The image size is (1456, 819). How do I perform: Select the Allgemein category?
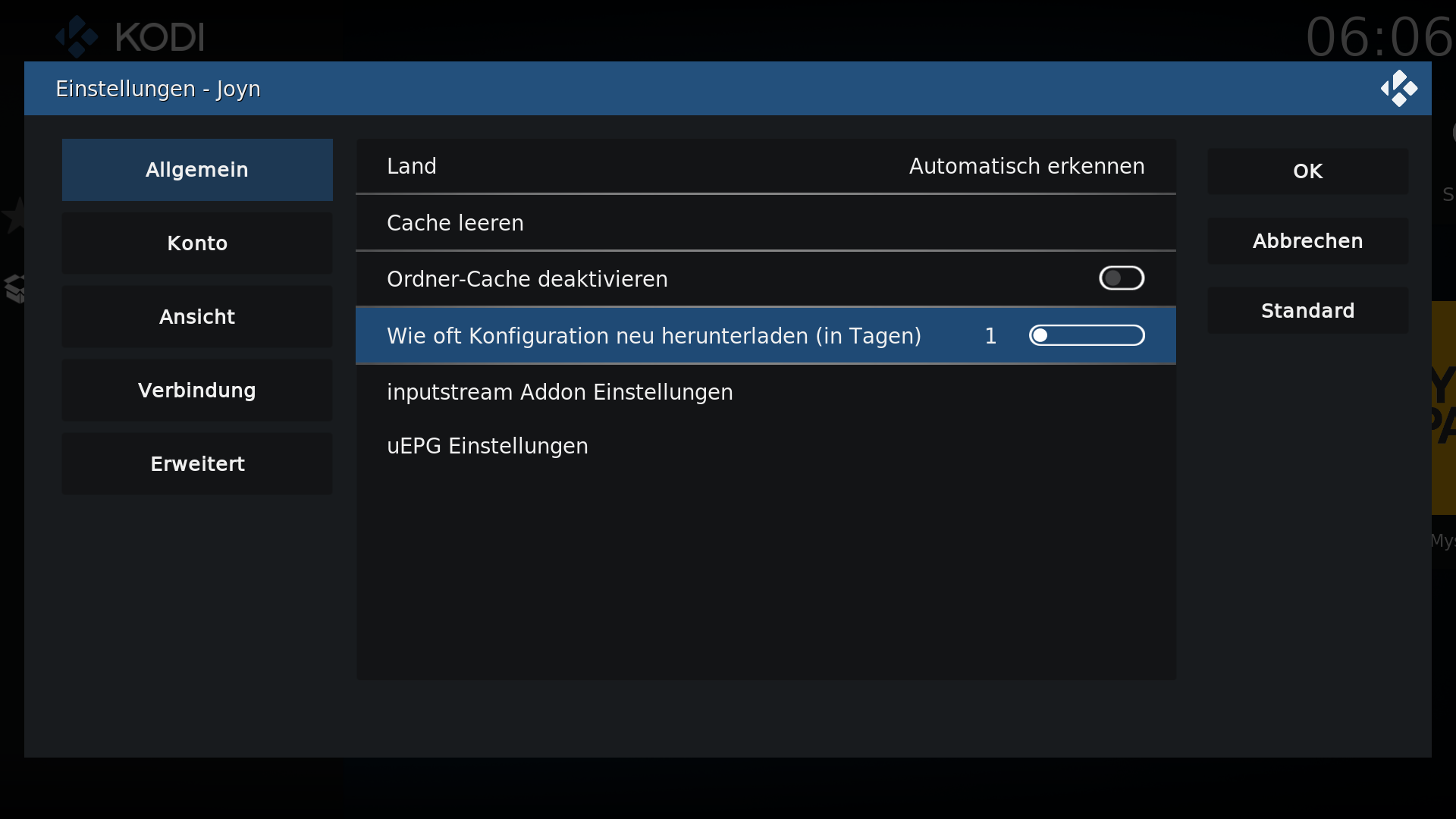pos(197,170)
